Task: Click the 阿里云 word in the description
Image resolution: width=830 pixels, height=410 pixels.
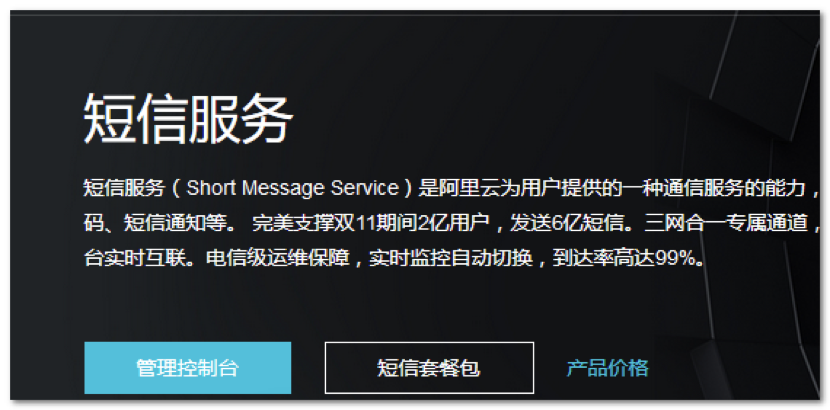Action: click(469, 188)
